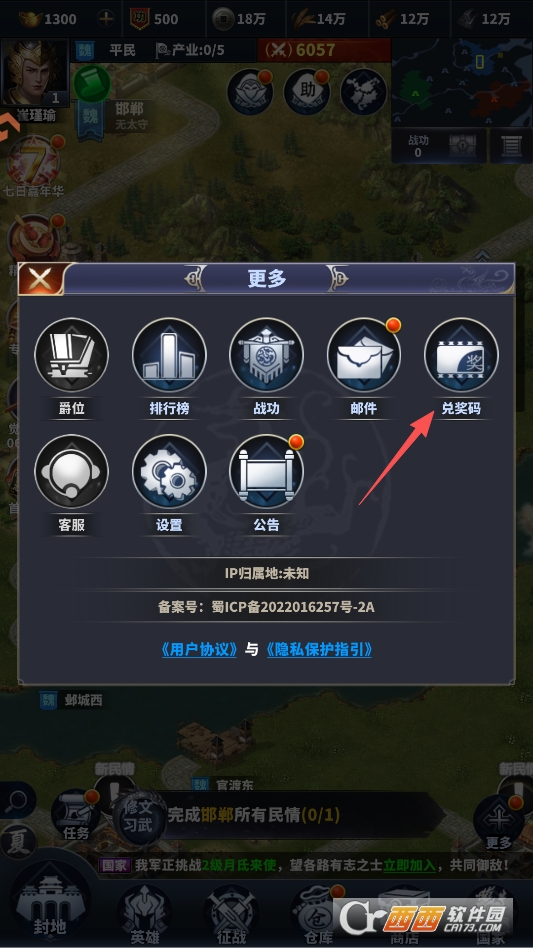This screenshot has height=948, width=533.
Task: Open the 排行榜 leaderboard icon
Action: [169, 356]
